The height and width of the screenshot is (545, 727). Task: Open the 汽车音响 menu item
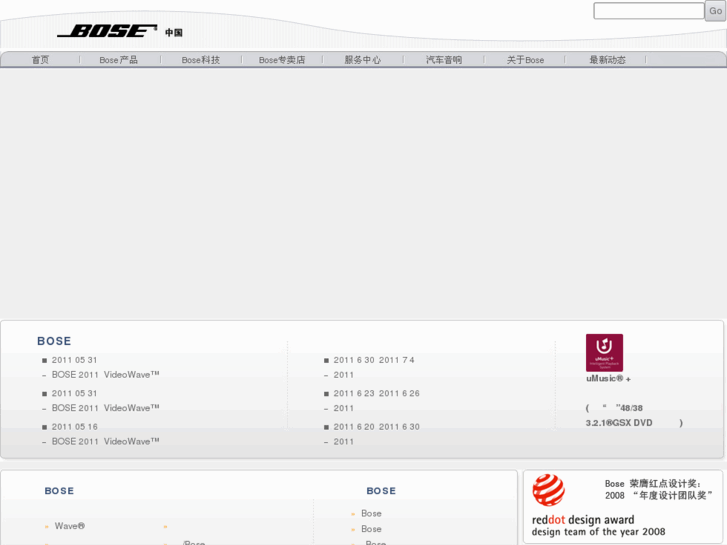444,60
